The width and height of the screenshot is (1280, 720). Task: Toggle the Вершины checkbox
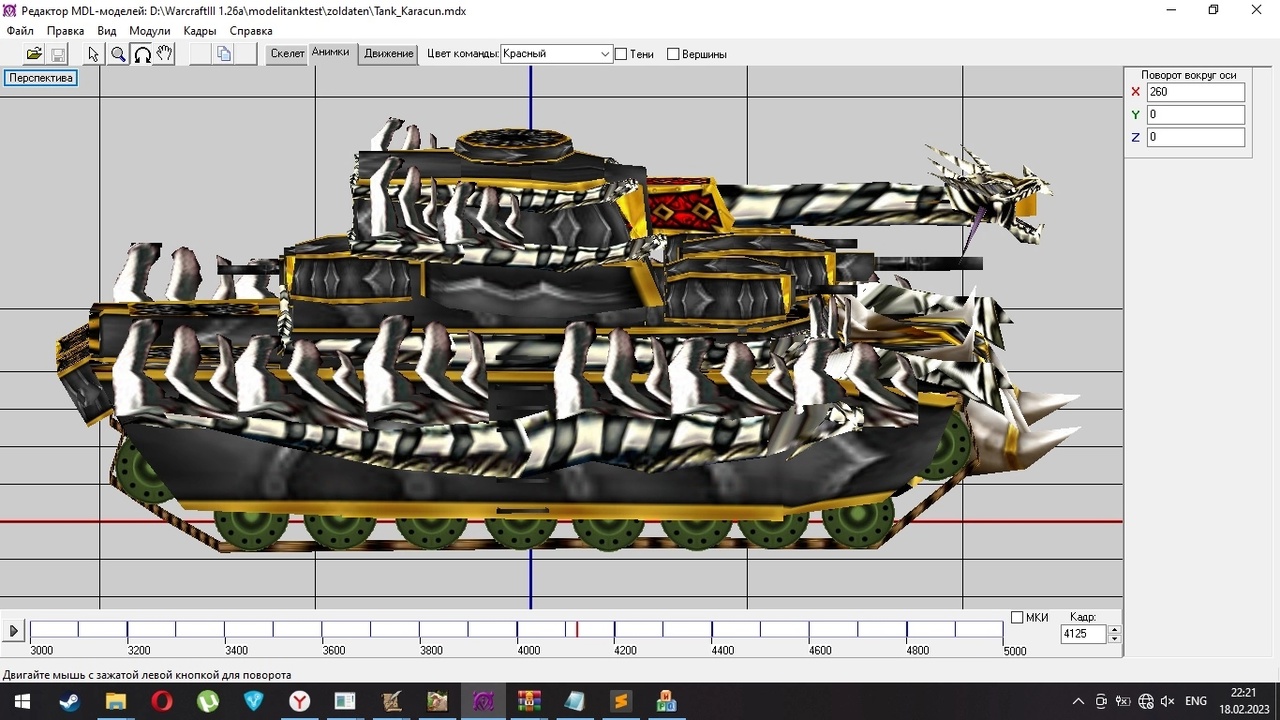[x=673, y=54]
